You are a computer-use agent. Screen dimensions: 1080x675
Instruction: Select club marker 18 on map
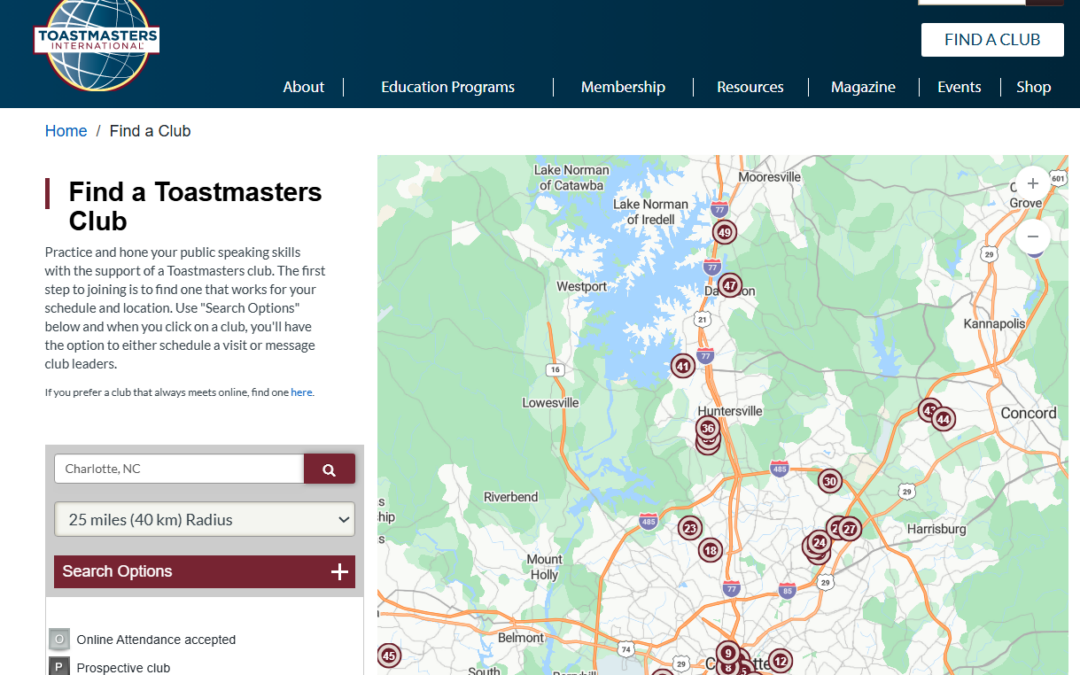point(710,550)
